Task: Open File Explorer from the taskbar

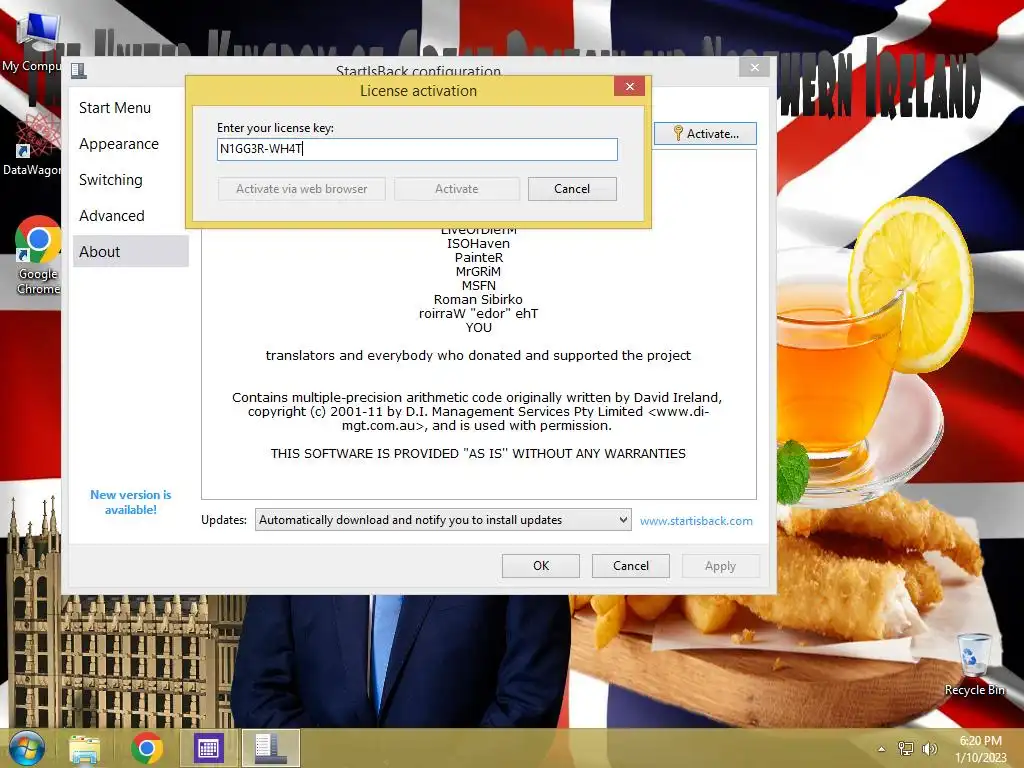Action: 85,748
